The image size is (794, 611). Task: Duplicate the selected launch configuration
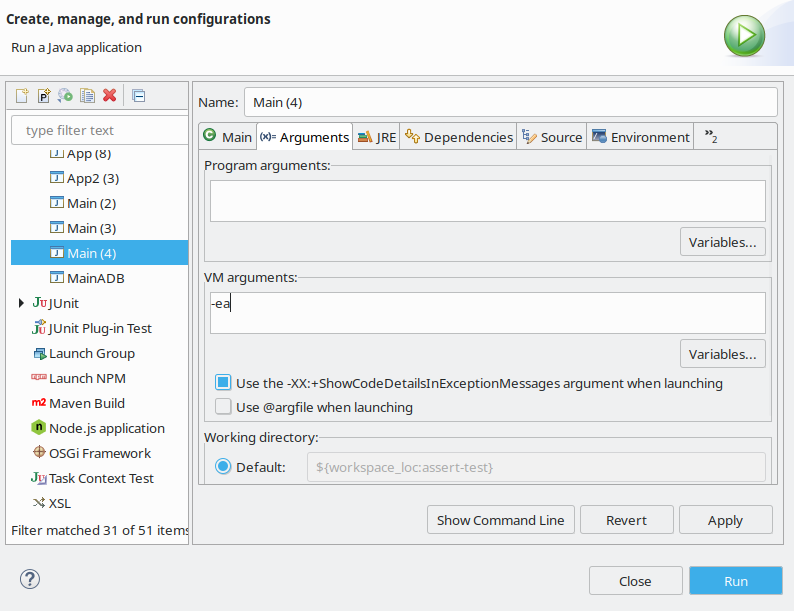coord(88,96)
